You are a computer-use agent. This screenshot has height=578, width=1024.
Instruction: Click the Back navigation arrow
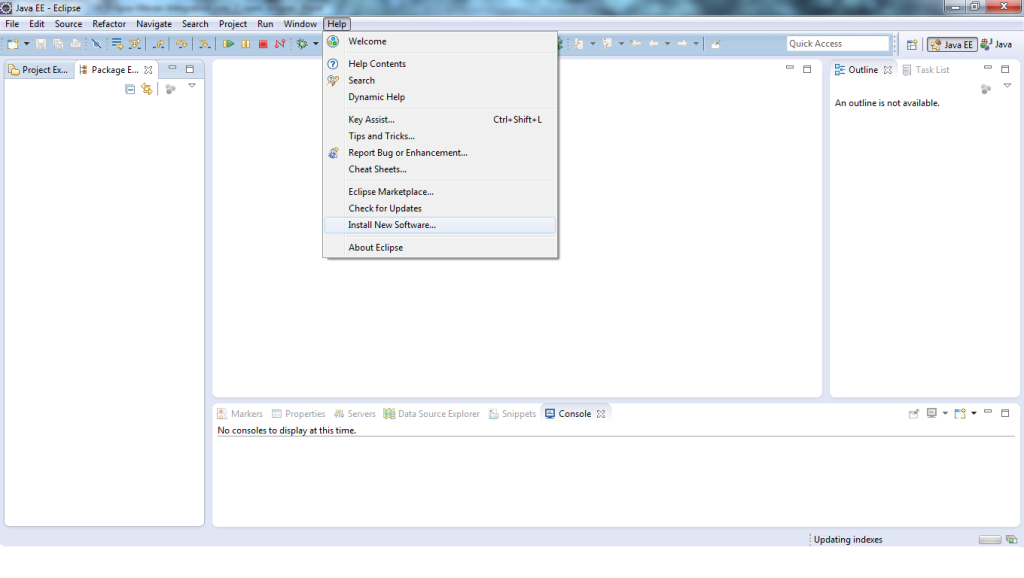point(654,44)
